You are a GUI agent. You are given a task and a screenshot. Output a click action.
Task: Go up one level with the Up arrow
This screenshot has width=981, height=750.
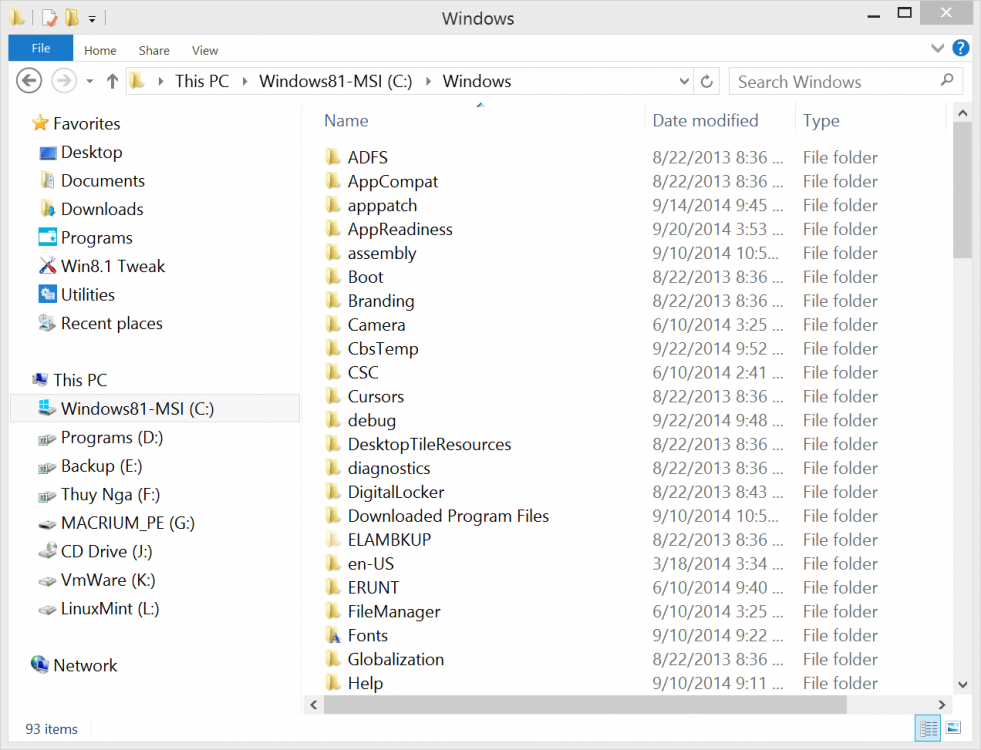[x=113, y=81]
